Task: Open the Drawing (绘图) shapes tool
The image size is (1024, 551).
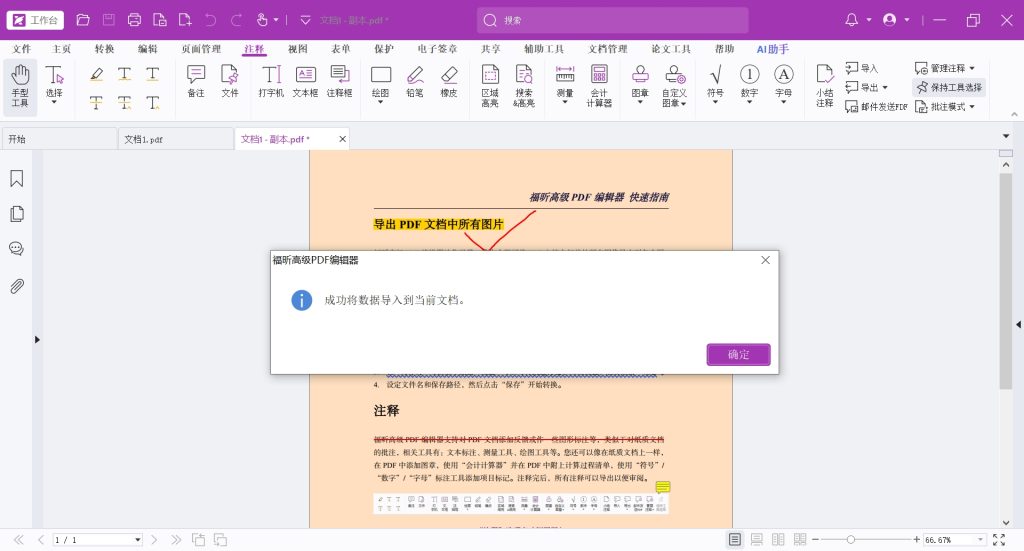Action: coord(381,84)
